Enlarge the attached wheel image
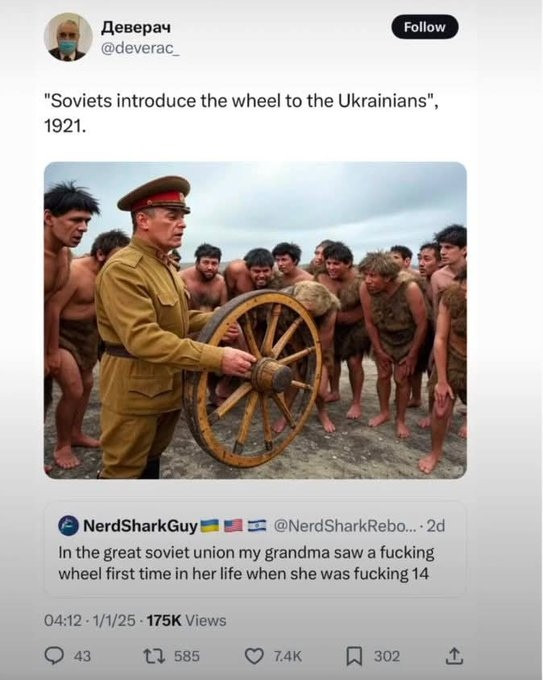 click(255, 320)
